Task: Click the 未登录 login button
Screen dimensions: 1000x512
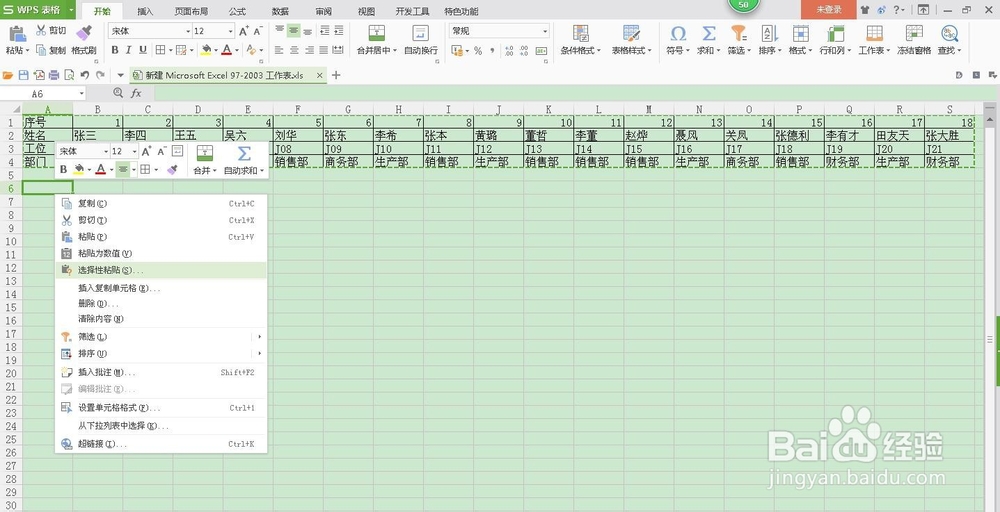Action: (x=829, y=10)
